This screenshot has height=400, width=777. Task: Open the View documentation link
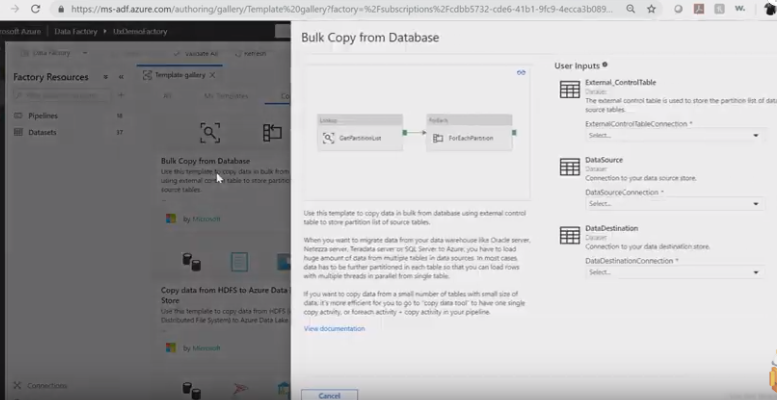pos(334,329)
